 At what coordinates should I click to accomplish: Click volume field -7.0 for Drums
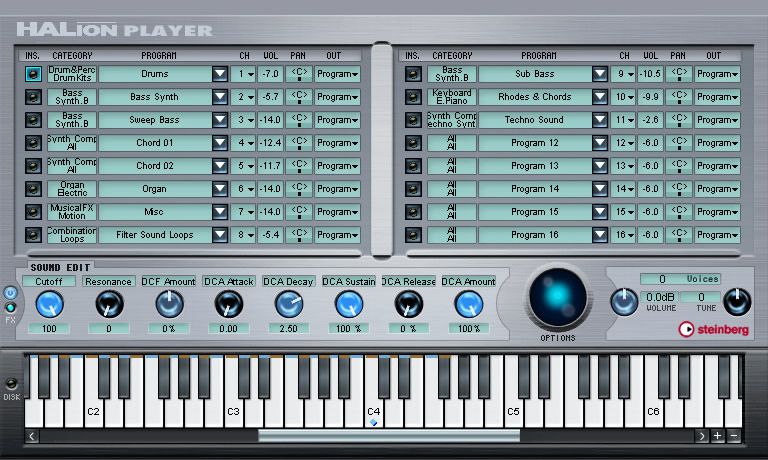270,74
